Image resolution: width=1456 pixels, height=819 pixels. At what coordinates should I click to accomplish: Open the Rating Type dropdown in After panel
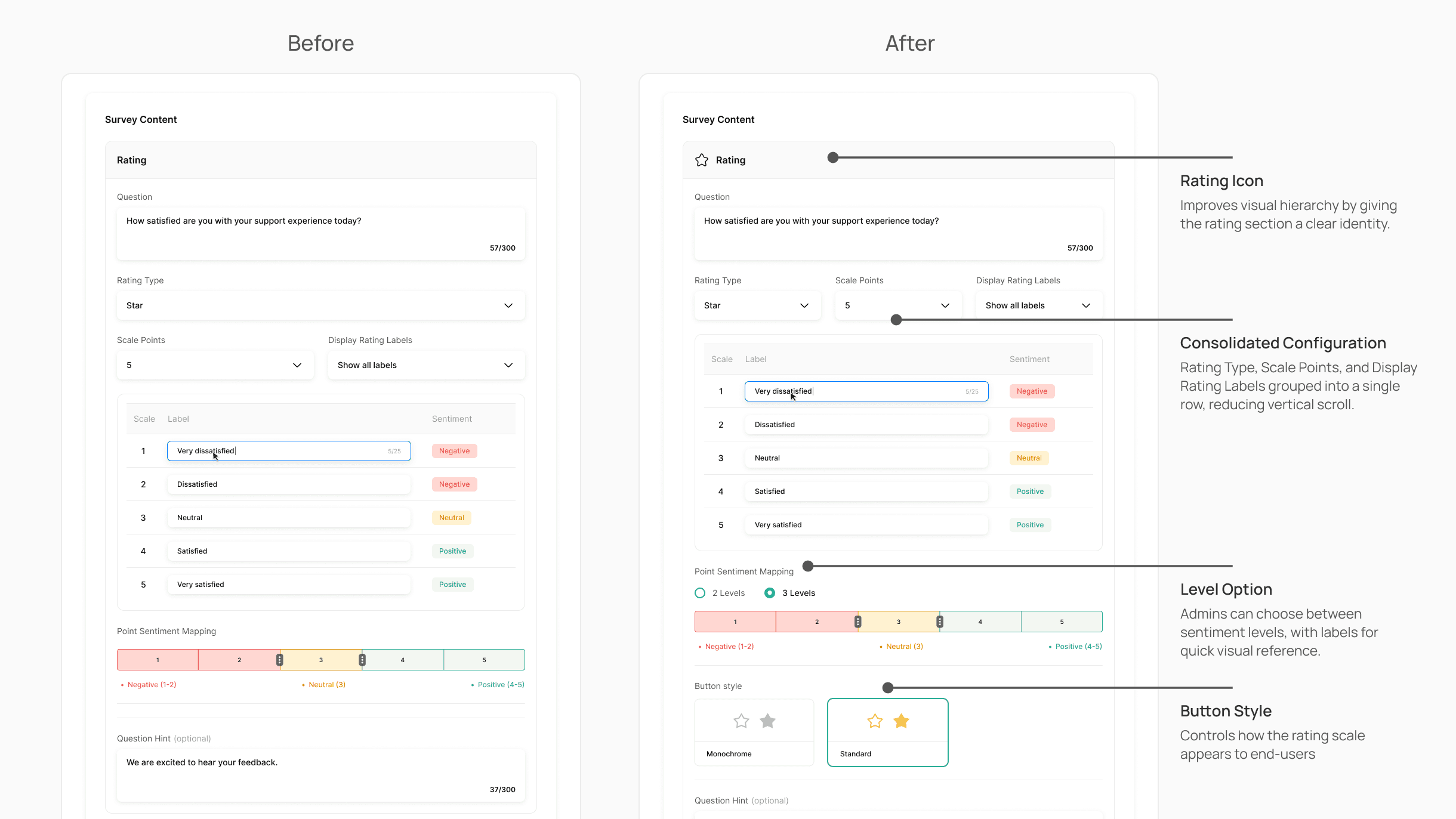(x=758, y=305)
